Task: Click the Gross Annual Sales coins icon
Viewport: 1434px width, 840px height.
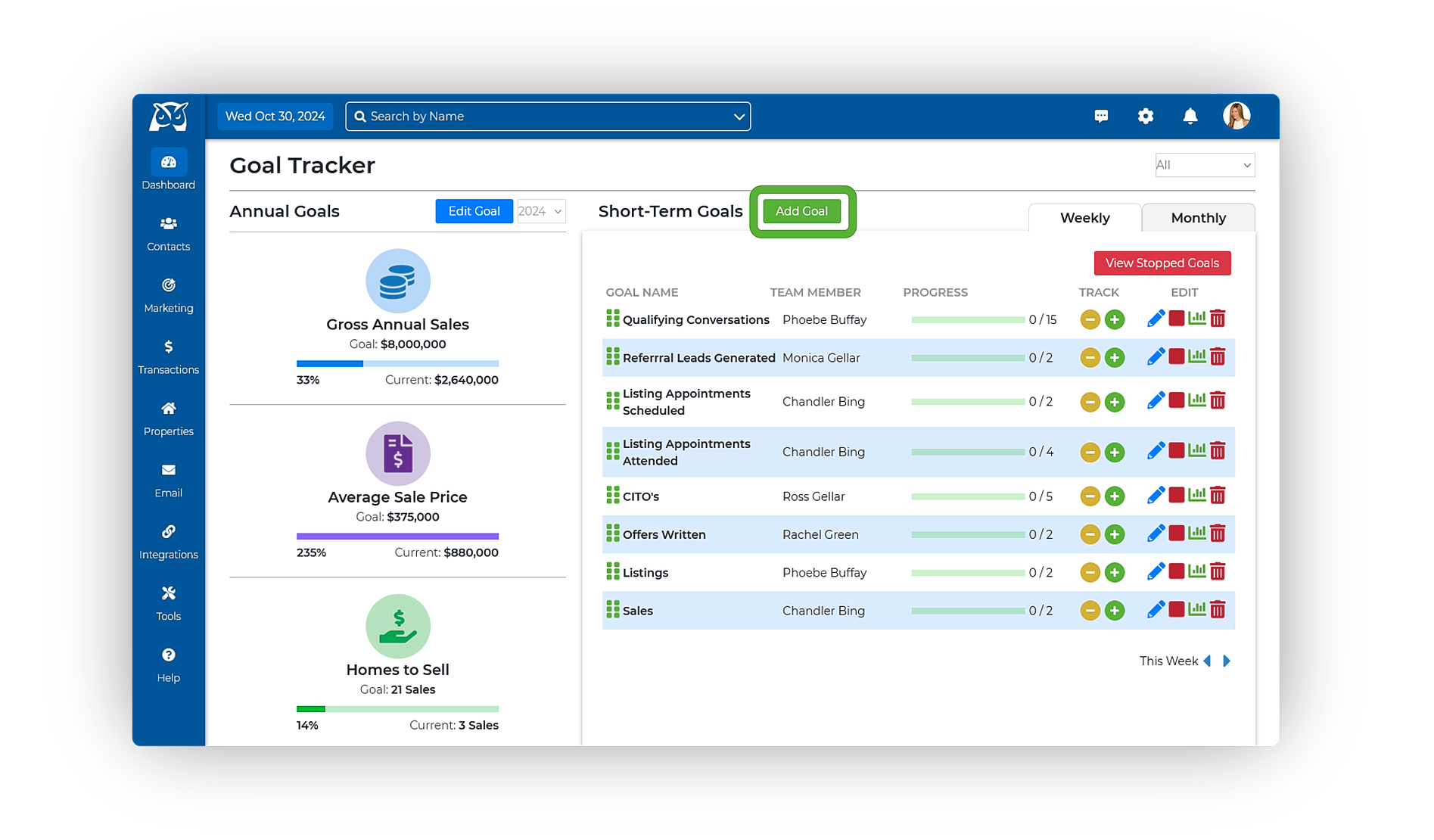Action: (x=397, y=281)
